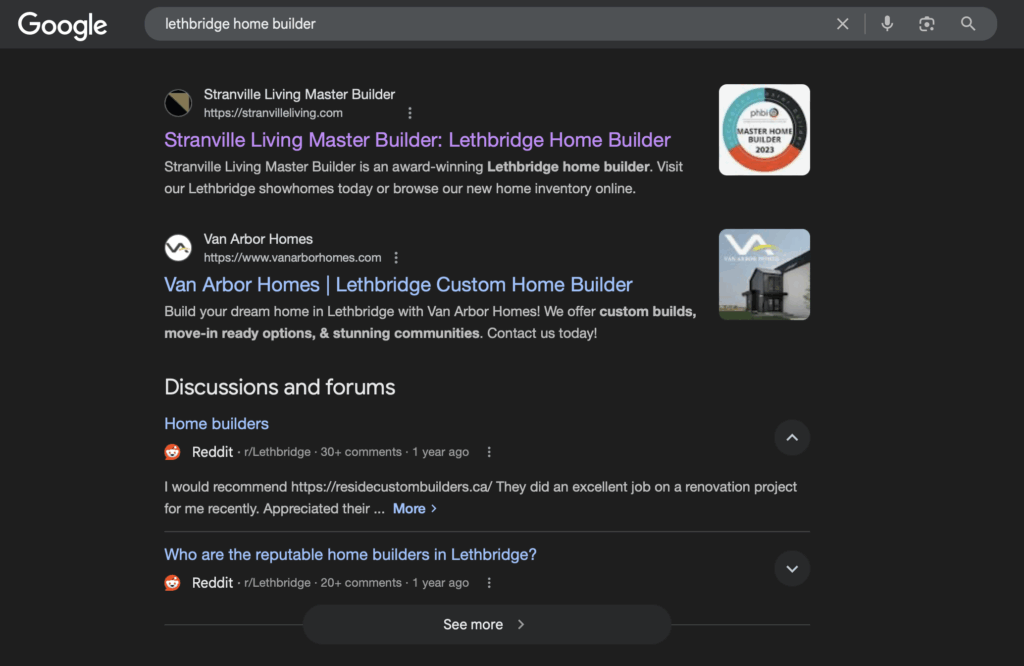Open three-dot menu for Van Arbor Homes result
The image size is (1024, 666).
coord(396,258)
